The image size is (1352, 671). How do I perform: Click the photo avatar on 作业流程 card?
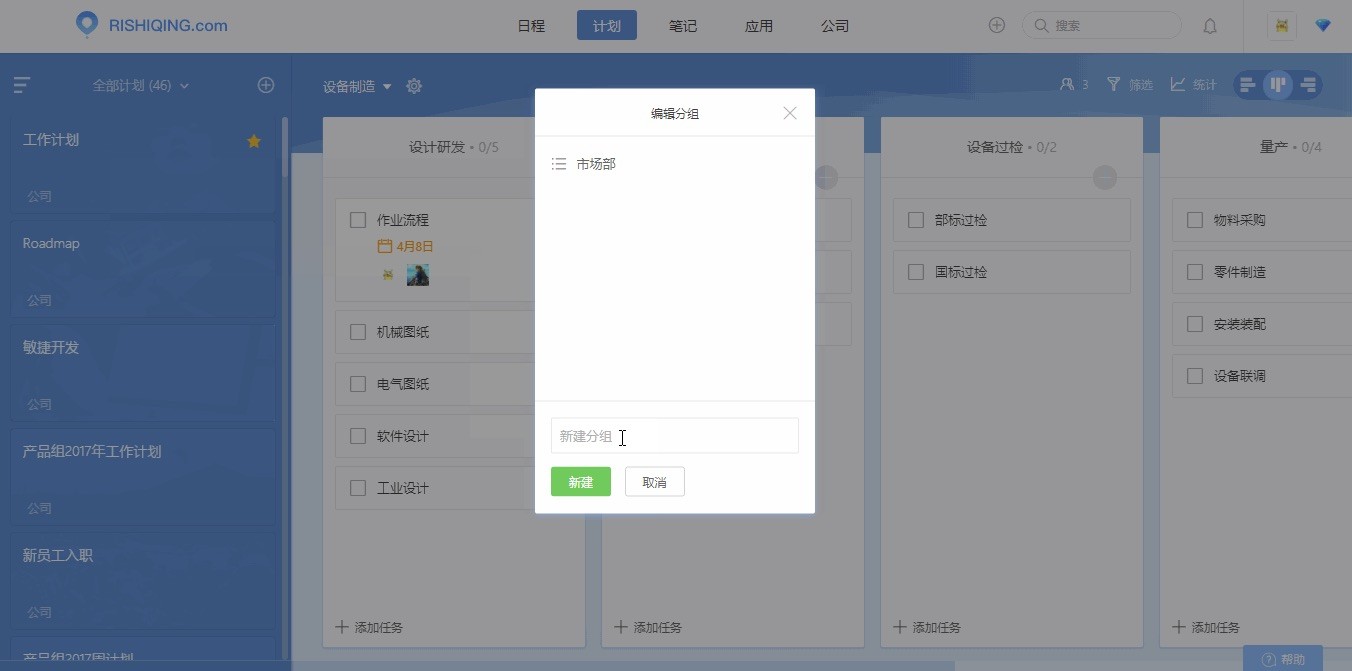418,275
